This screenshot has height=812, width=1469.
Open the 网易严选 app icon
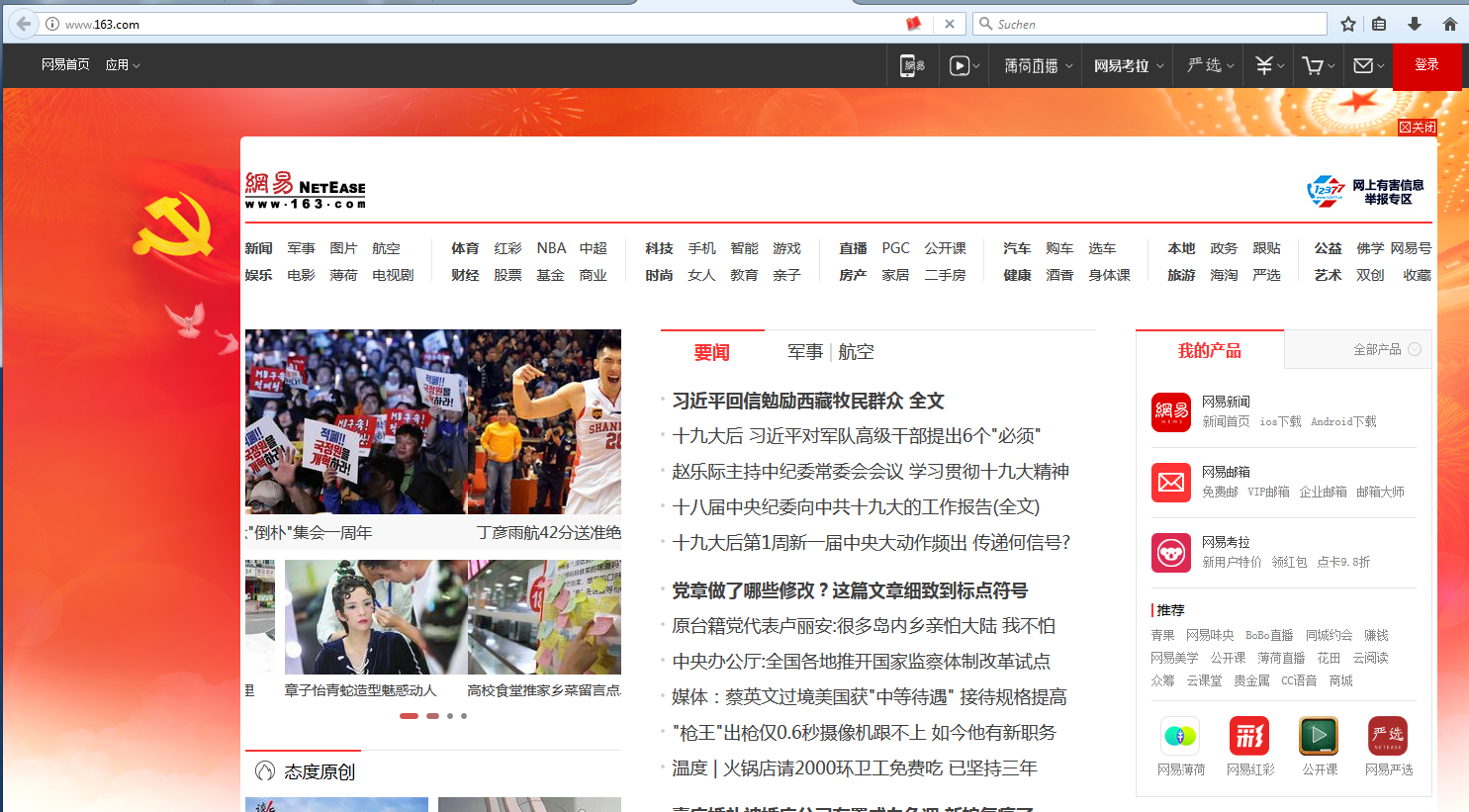pos(1388,736)
